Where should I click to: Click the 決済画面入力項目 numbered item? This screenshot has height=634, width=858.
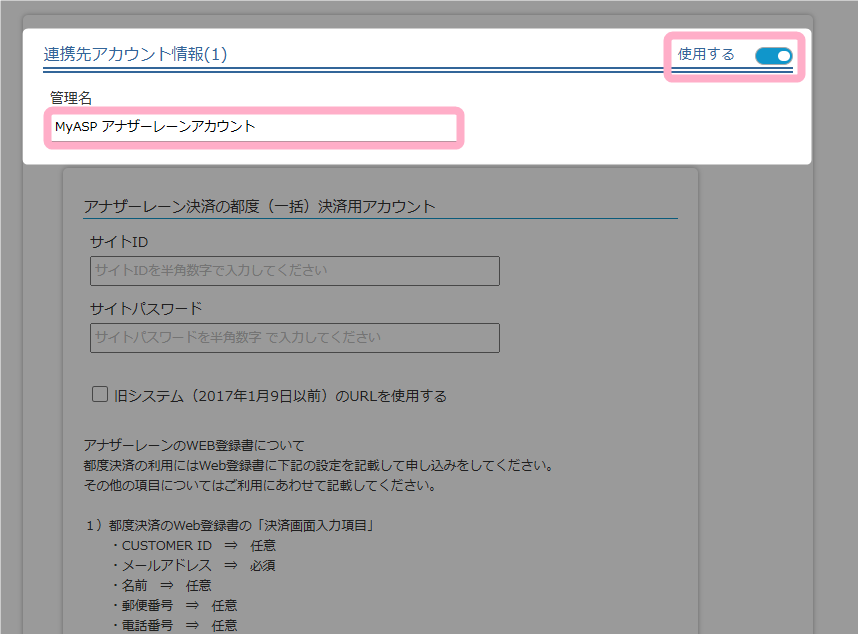tap(230, 526)
